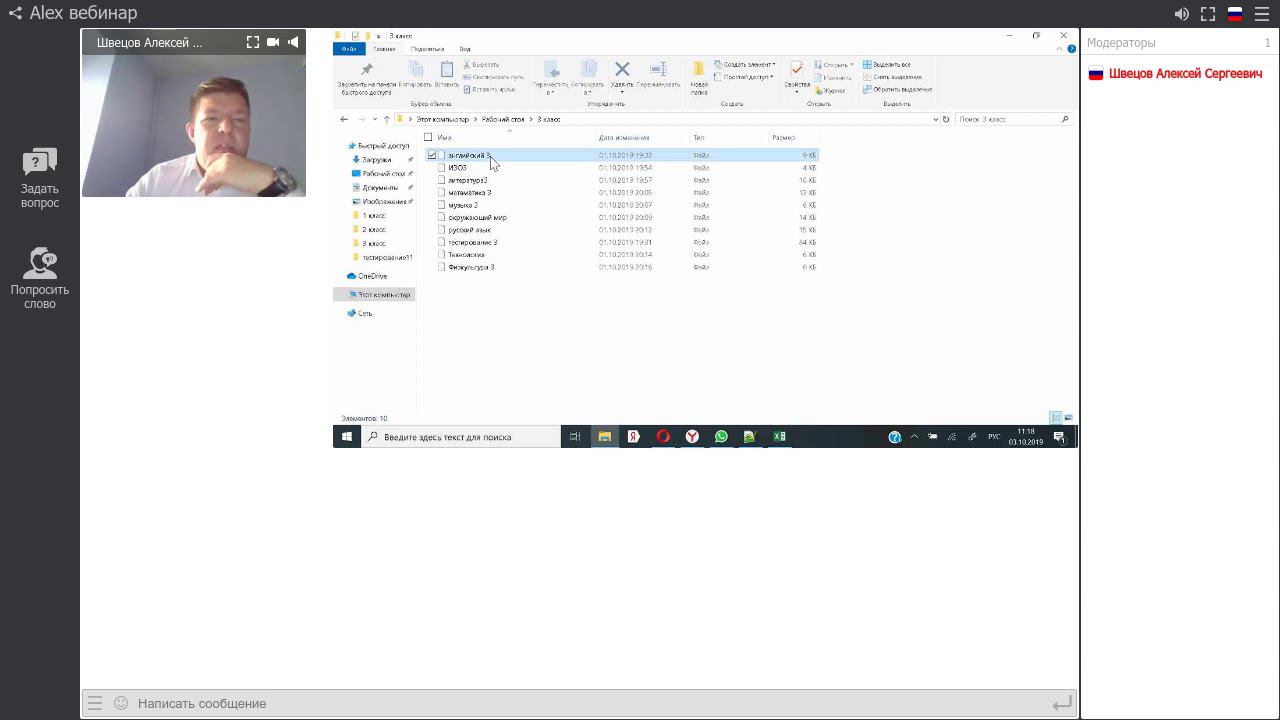Click the Переименовать icon
1280x720 pixels.
pyautogui.click(x=658, y=70)
